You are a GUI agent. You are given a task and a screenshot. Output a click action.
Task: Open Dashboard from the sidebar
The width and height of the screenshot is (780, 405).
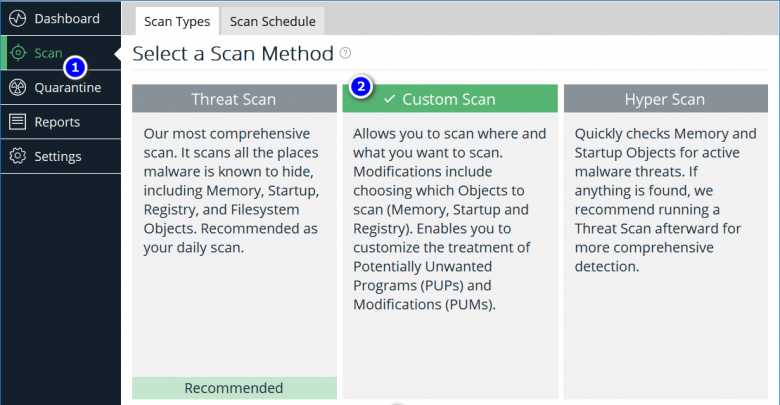tap(66, 18)
